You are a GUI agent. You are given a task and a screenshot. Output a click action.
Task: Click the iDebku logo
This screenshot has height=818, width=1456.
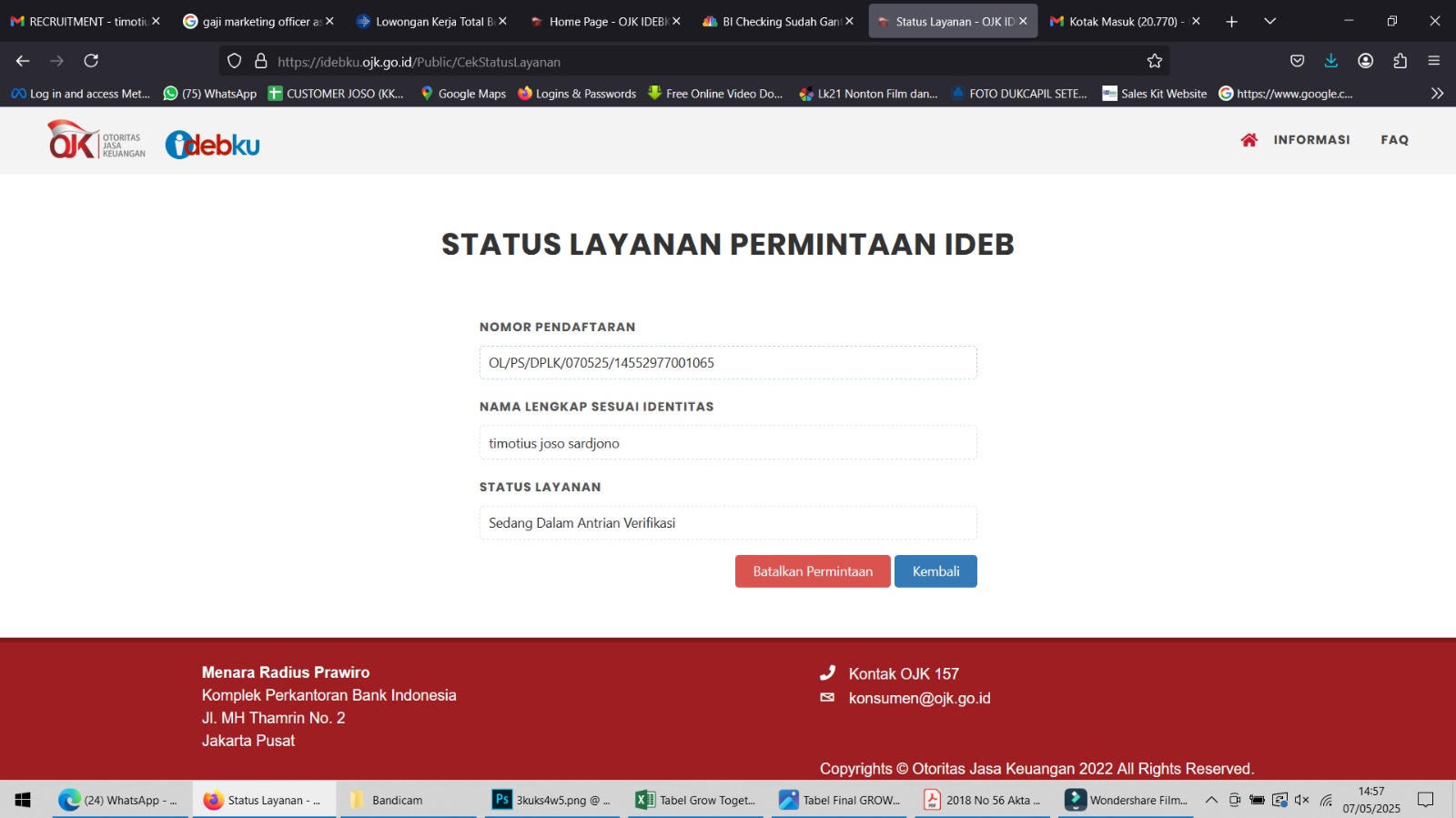click(x=213, y=145)
